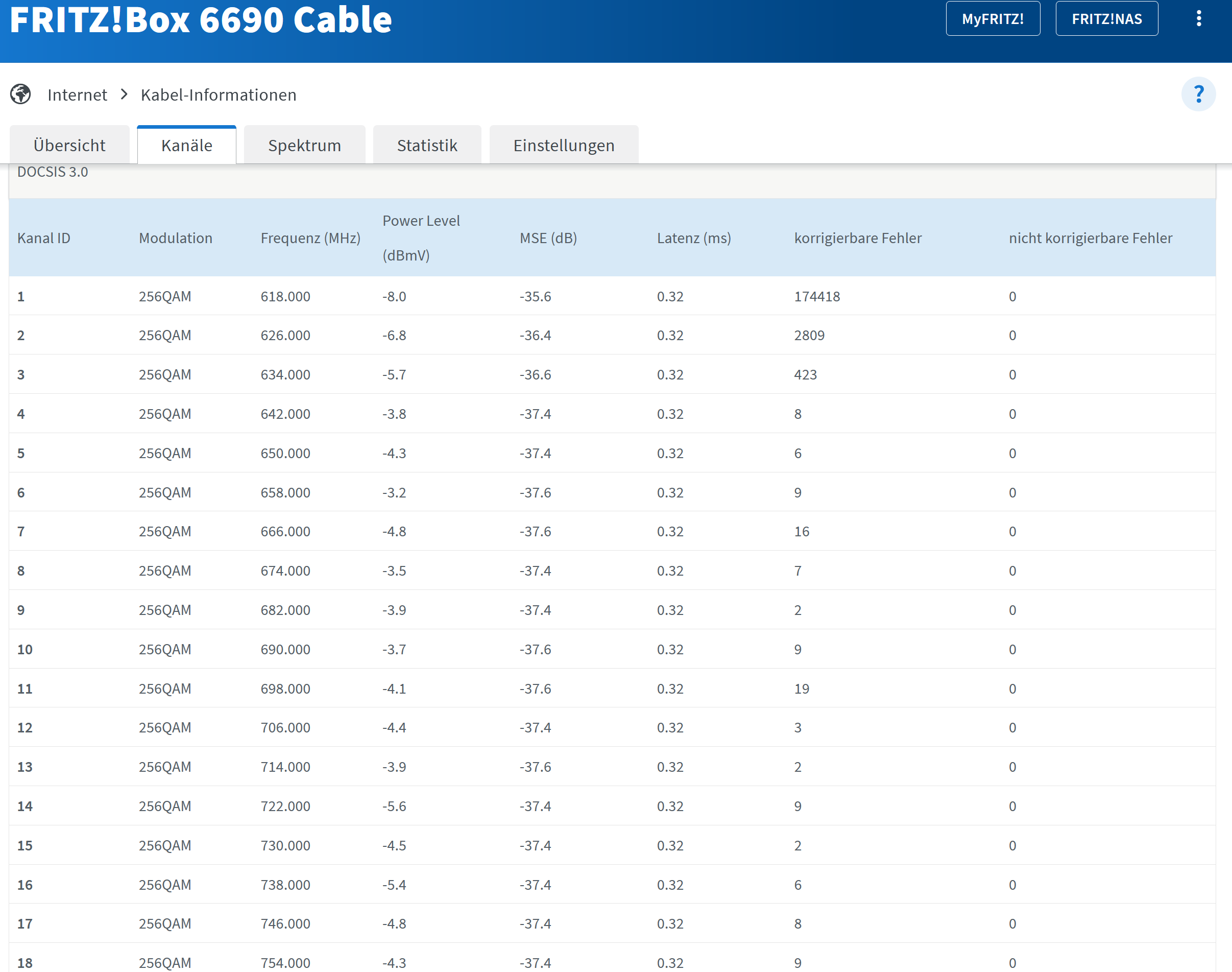Click the frequency 698.000 cell
This screenshot has height=972, width=1232.
[x=285, y=689]
